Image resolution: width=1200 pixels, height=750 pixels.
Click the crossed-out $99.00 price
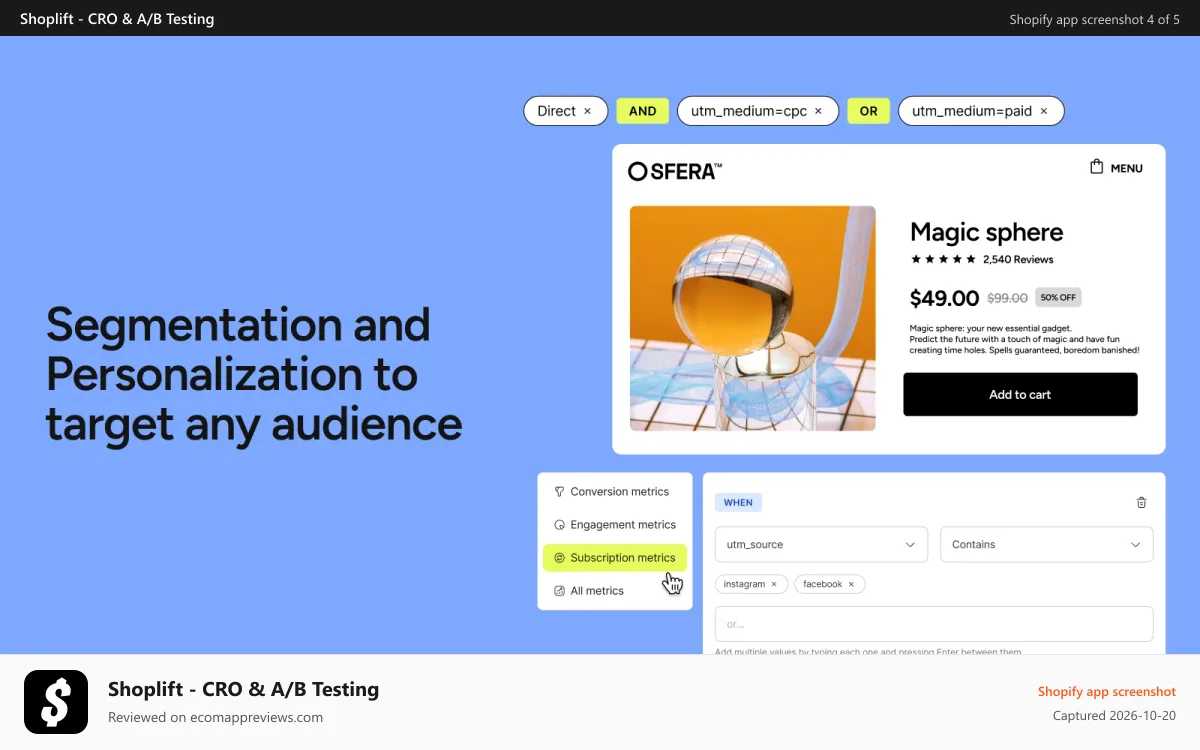(1008, 298)
